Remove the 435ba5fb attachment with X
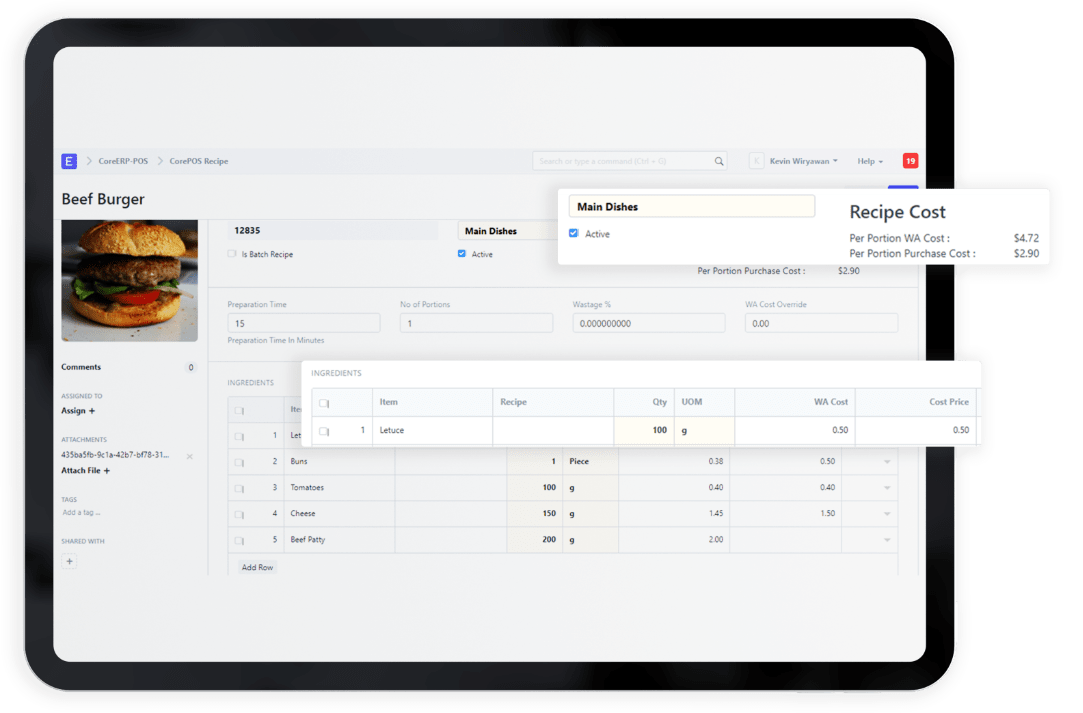Screen dimensions: 1083x713 (x=189, y=456)
